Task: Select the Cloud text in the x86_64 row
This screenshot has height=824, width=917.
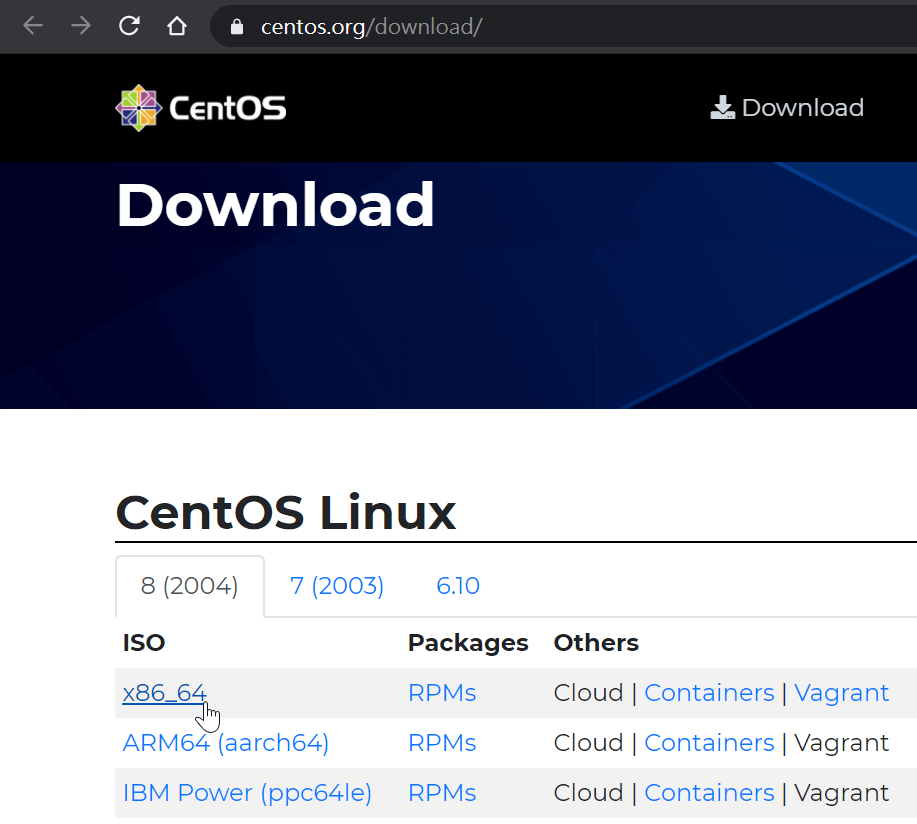Action: point(588,693)
